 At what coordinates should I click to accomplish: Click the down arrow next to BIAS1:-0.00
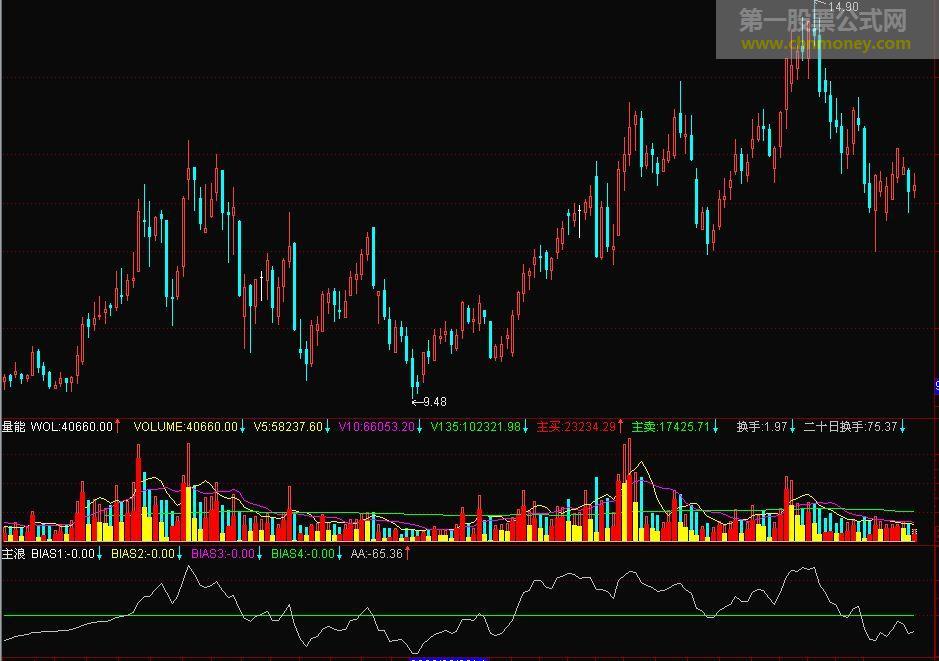100,553
